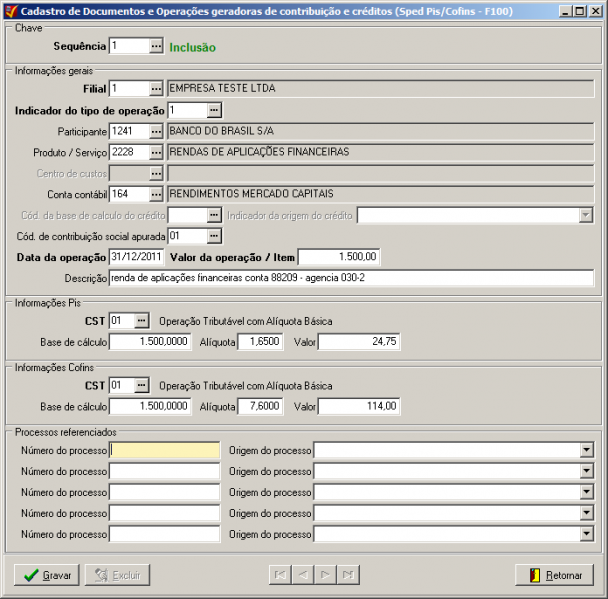Viewport: 608px width, 599px height.
Task: Click fifth Número do processo field
Action: (x=165, y=534)
